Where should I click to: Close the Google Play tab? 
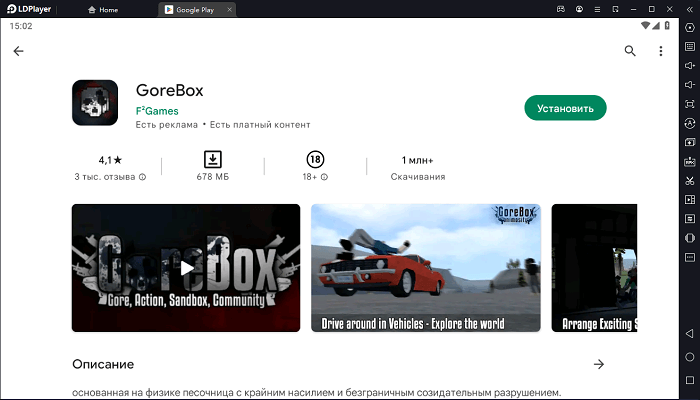click(229, 9)
